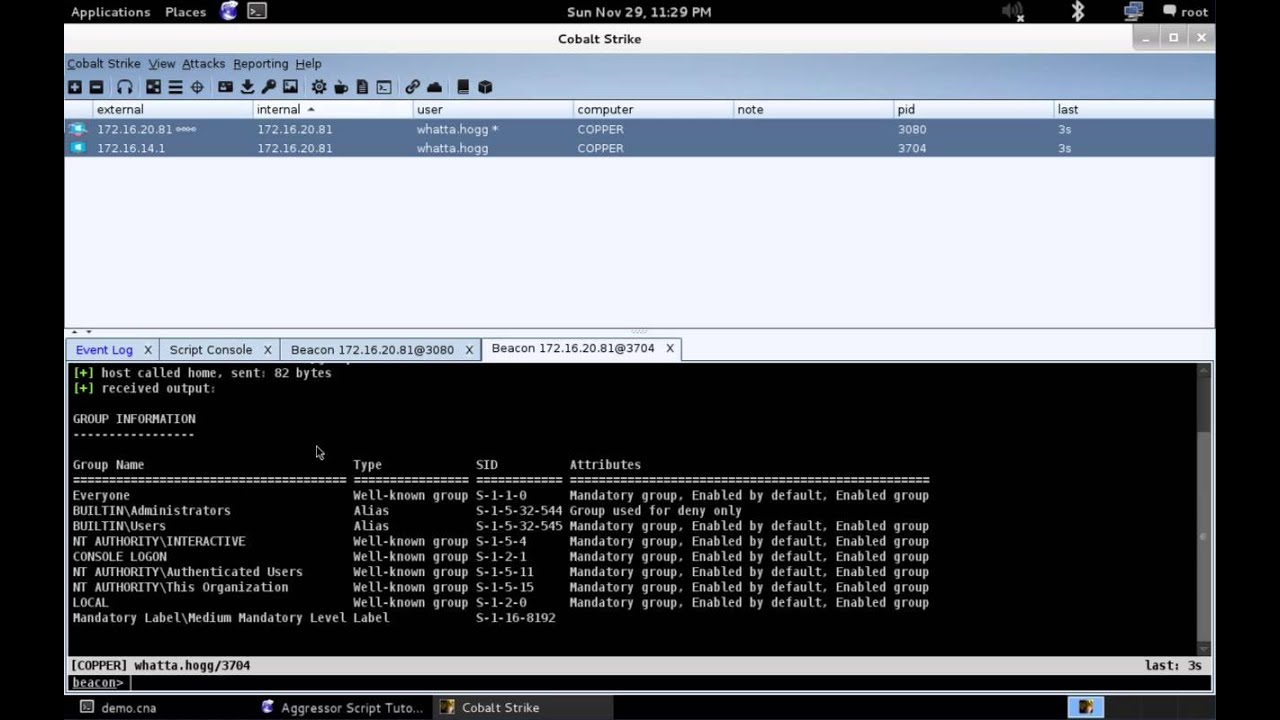The image size is (1280, 720).
Task: Click the chain link host file icon
Action: click(412, 87)
